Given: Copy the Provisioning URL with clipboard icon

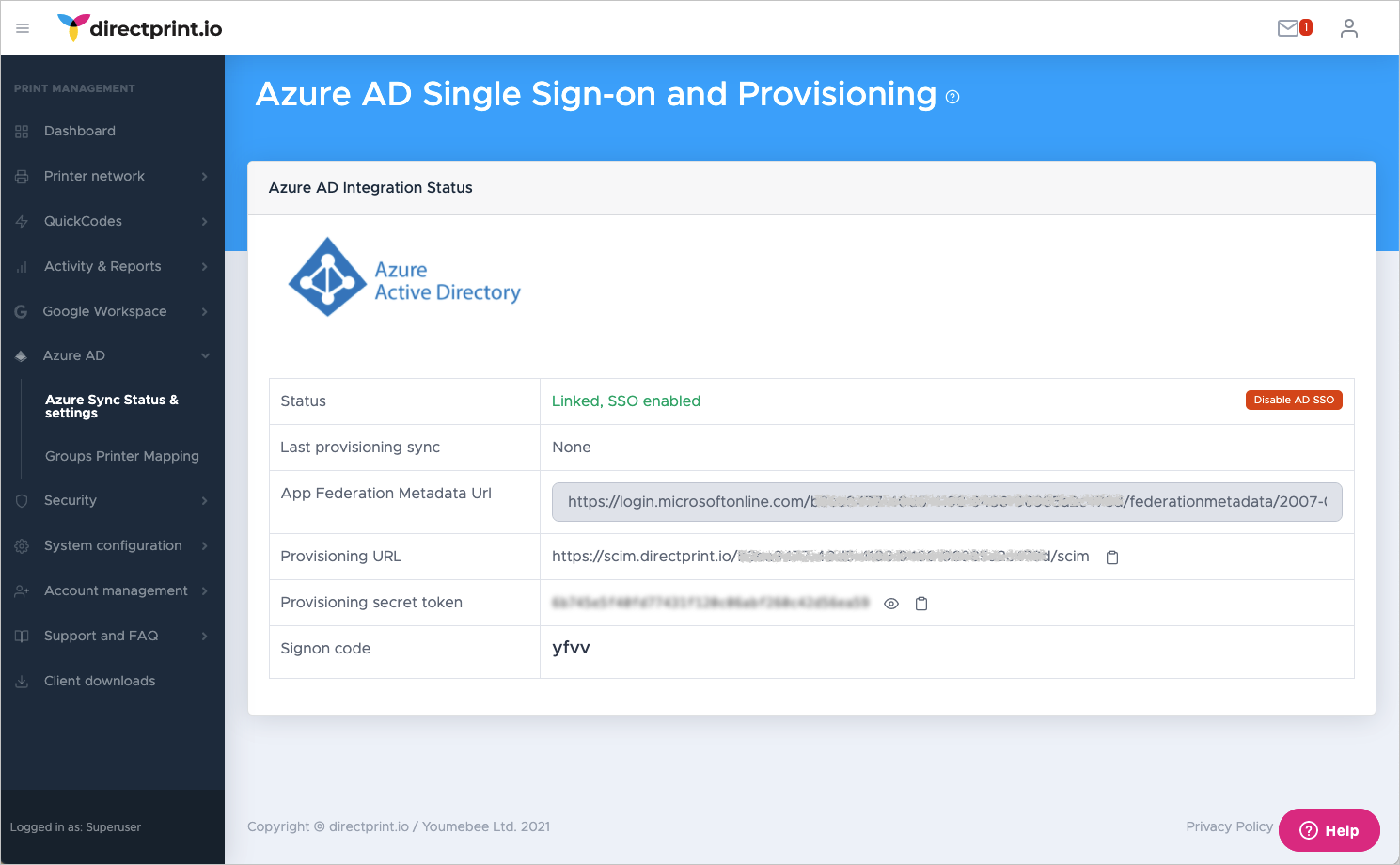Looking at the screenshot, I should pyautogui.click(x=1112, y=558).
